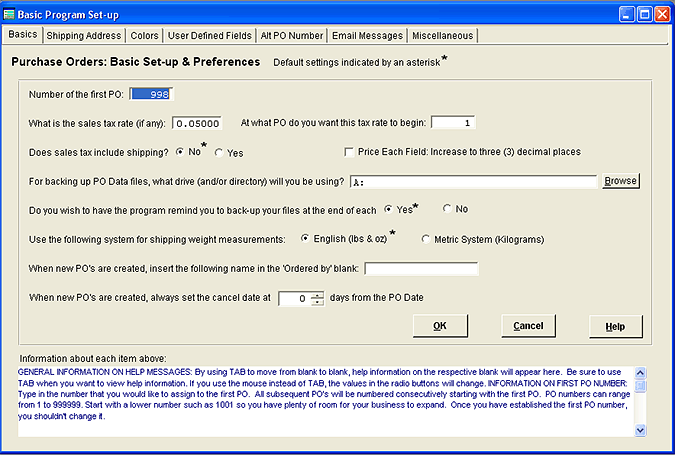The image size is (675, 455).
Task: Click the help text scroll up arrow
Action: click(640, 373)
